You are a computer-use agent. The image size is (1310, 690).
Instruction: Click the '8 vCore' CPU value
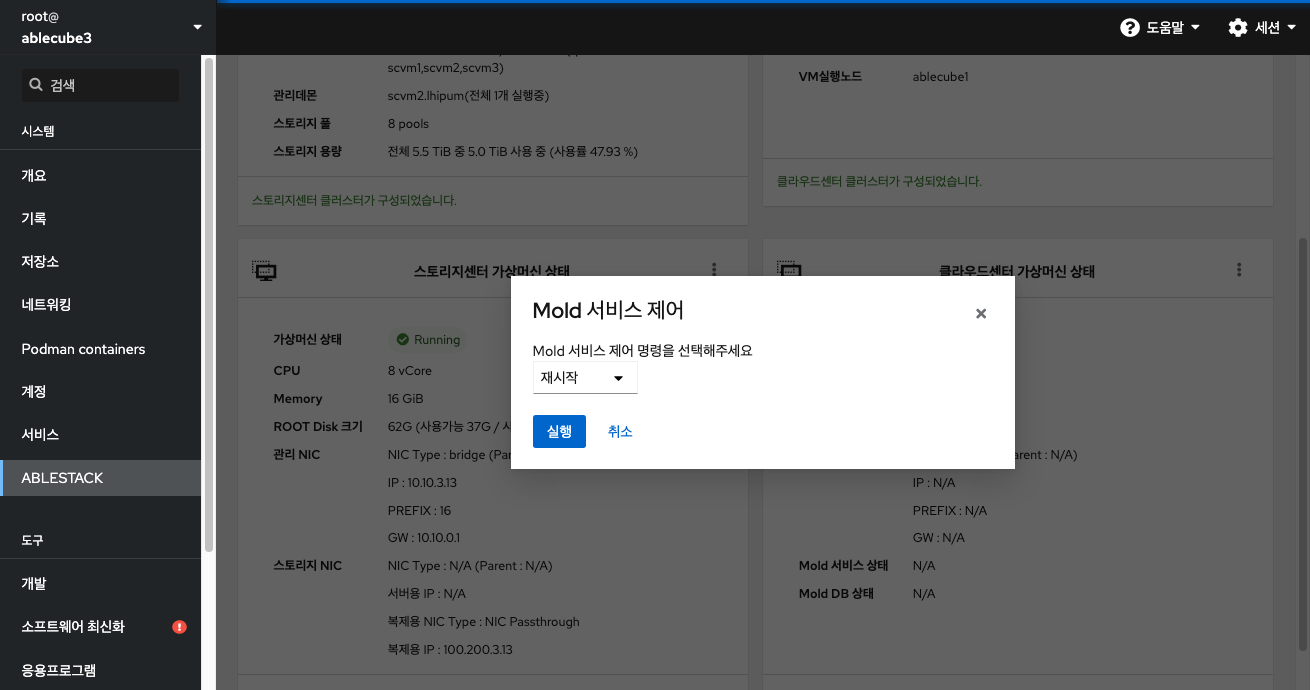pyautogui.click(x=410, y=371)
